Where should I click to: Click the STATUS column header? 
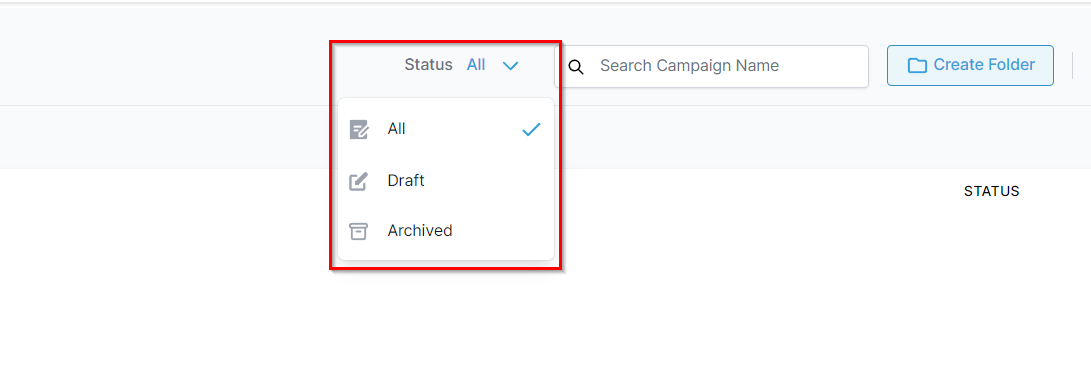tap(992, 191)
